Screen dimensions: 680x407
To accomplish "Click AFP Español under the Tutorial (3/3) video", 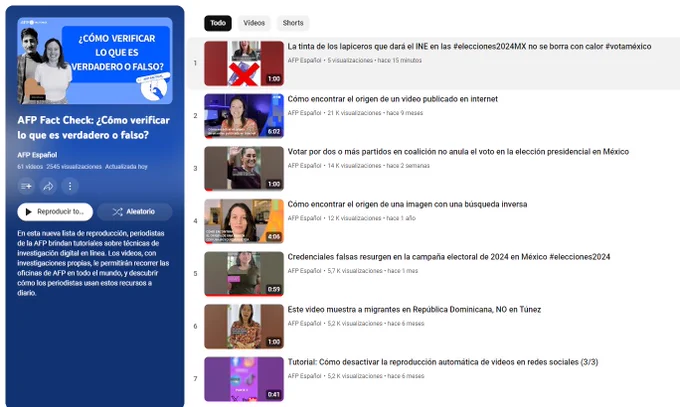I will 304,376.
